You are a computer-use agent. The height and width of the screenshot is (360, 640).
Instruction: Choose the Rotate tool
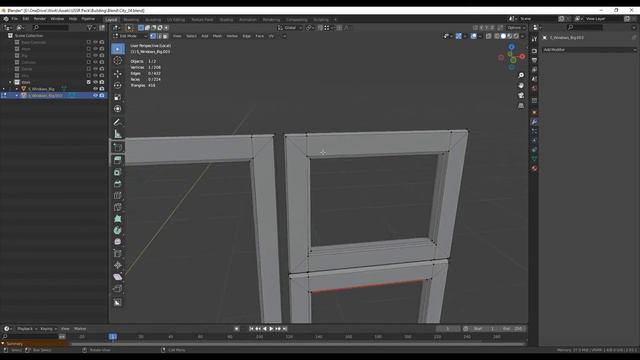tap(118, 85)
